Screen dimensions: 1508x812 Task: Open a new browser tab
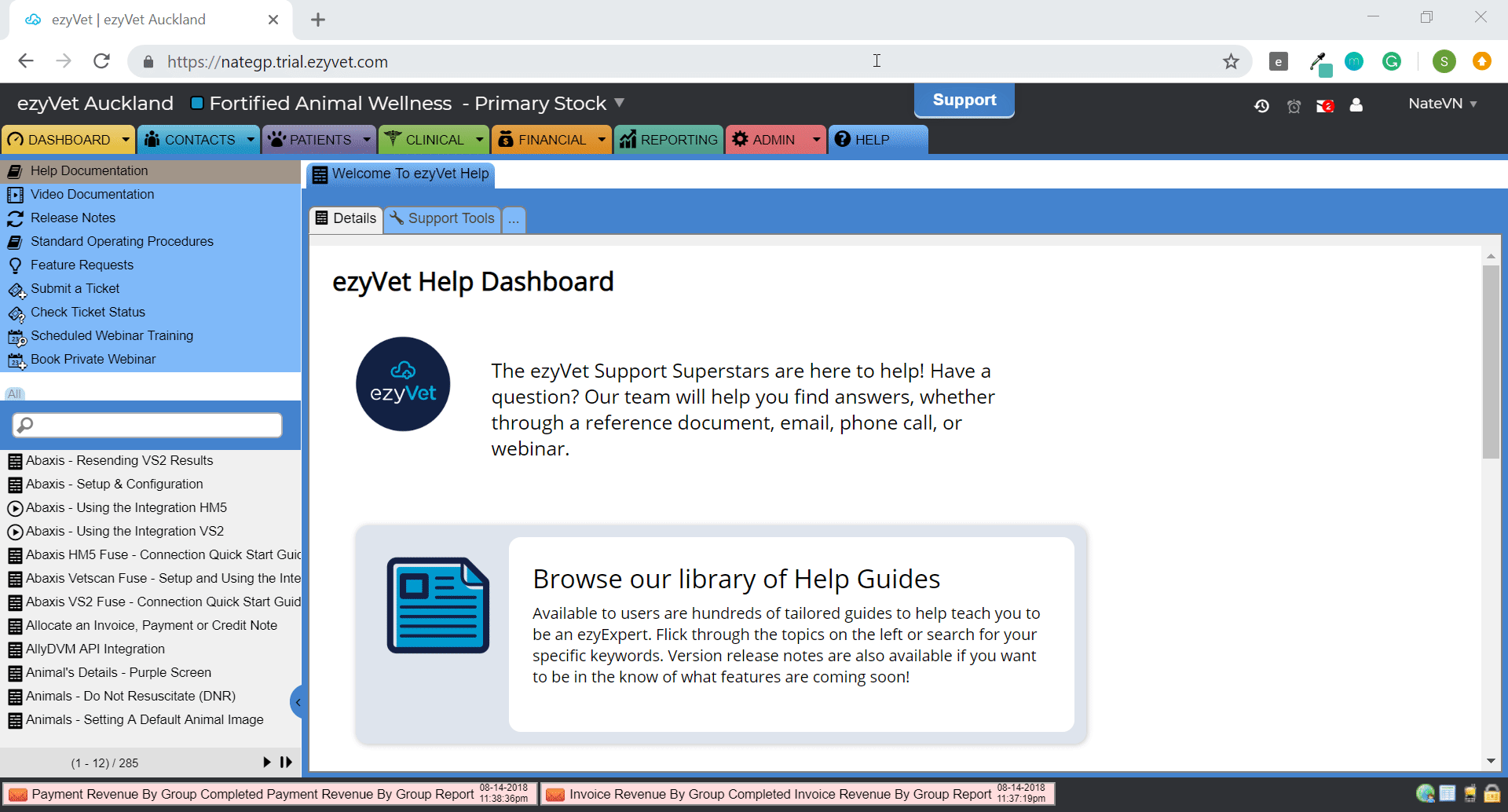click(x=318, y=20)
